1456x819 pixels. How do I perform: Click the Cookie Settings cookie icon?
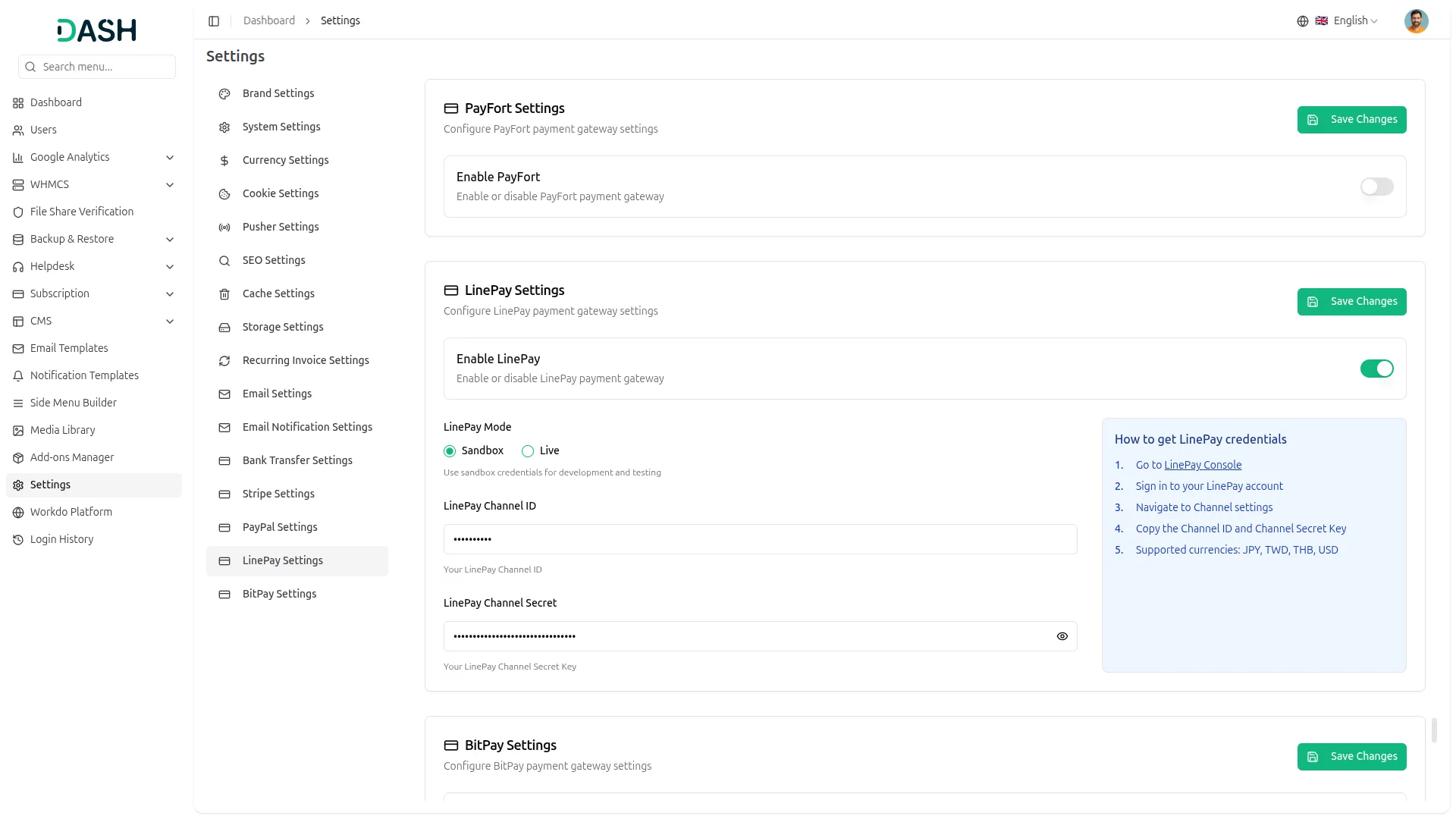tap(224, 194)
